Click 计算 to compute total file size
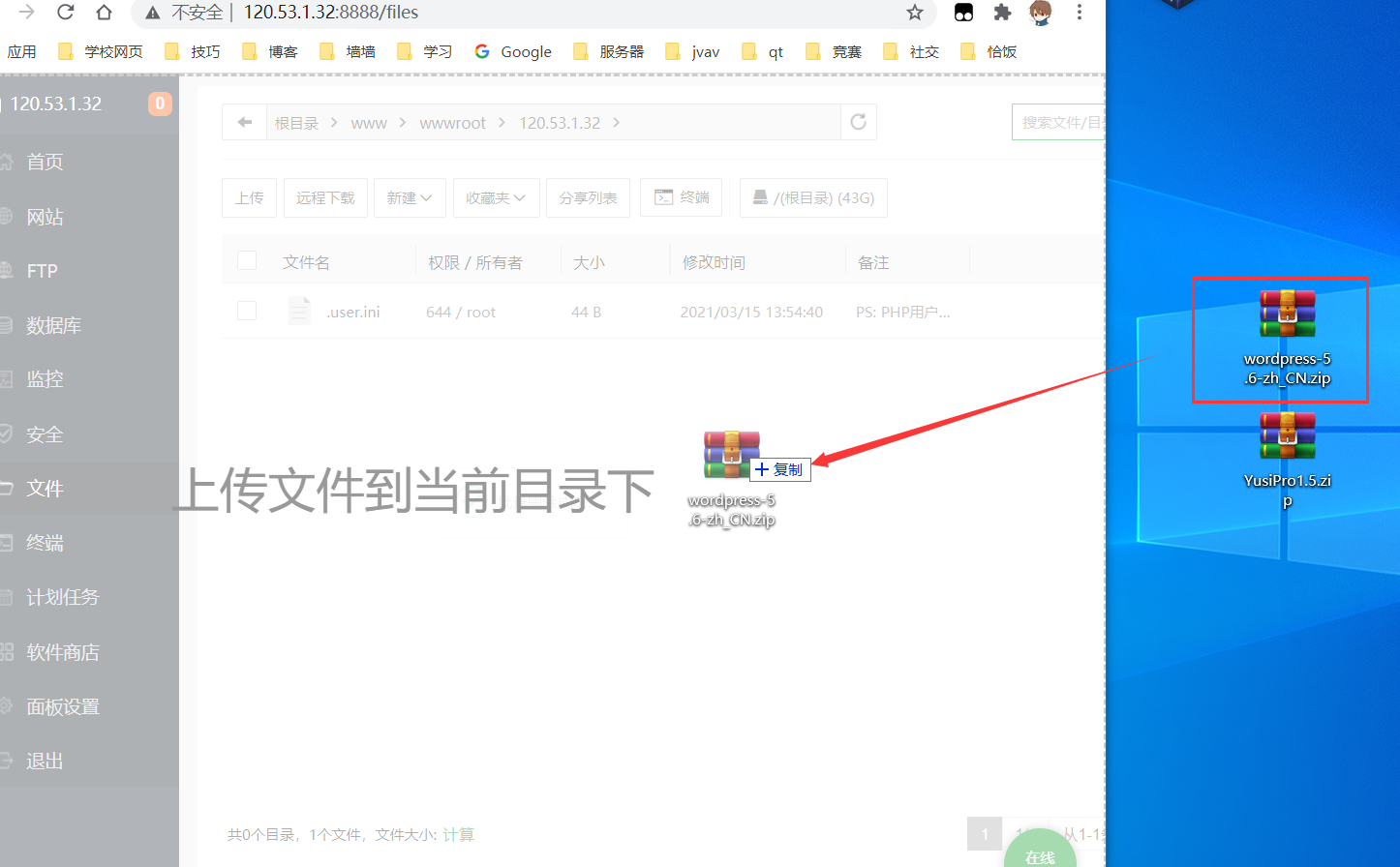Screen dimensions: 1400x867 pyautogui.click(x=458, y=833)
